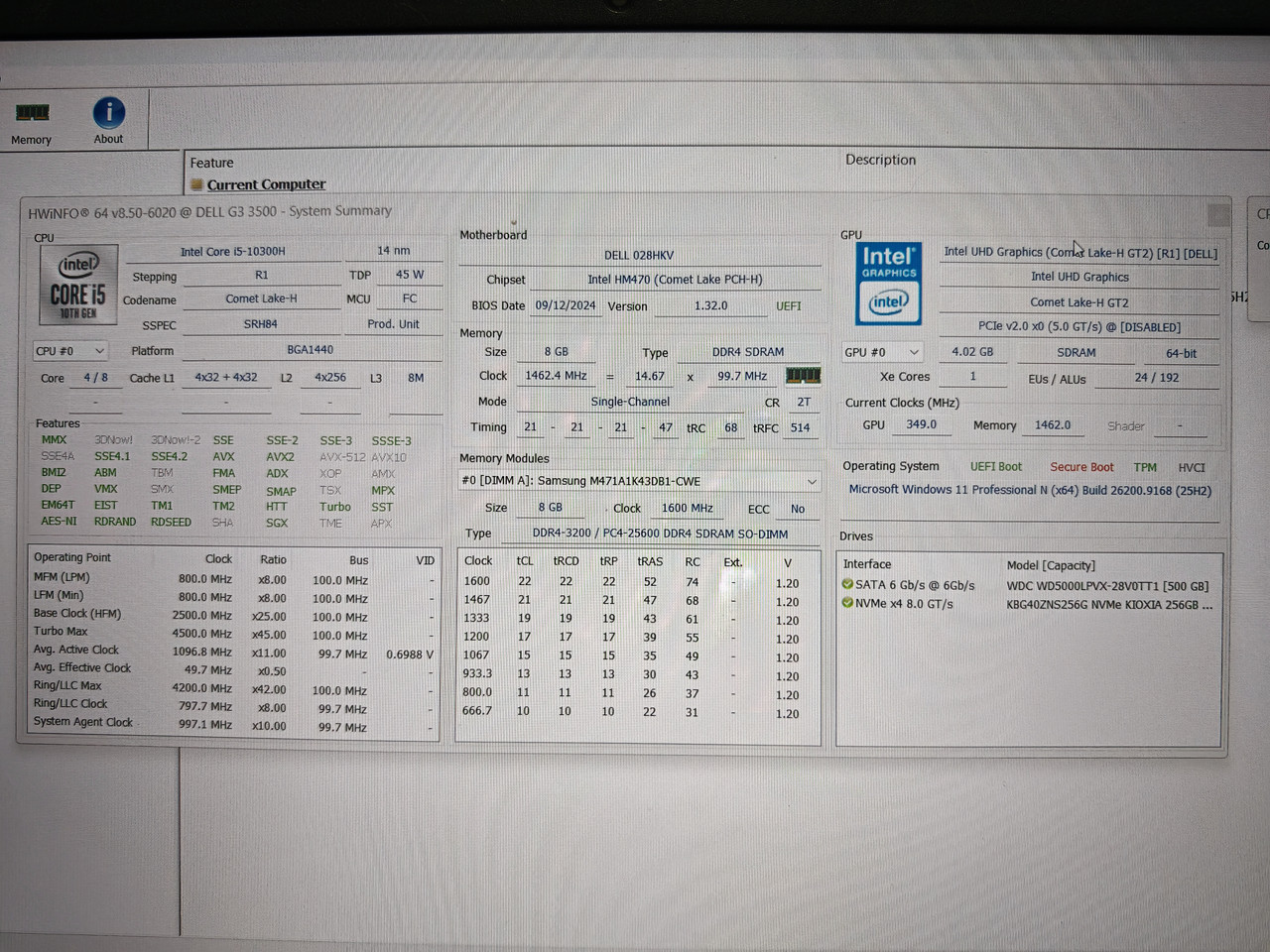The width and height of the screenshot is (1270, 952).
Task: Close the System Summary window
Action: click(x=1218, y=214)
